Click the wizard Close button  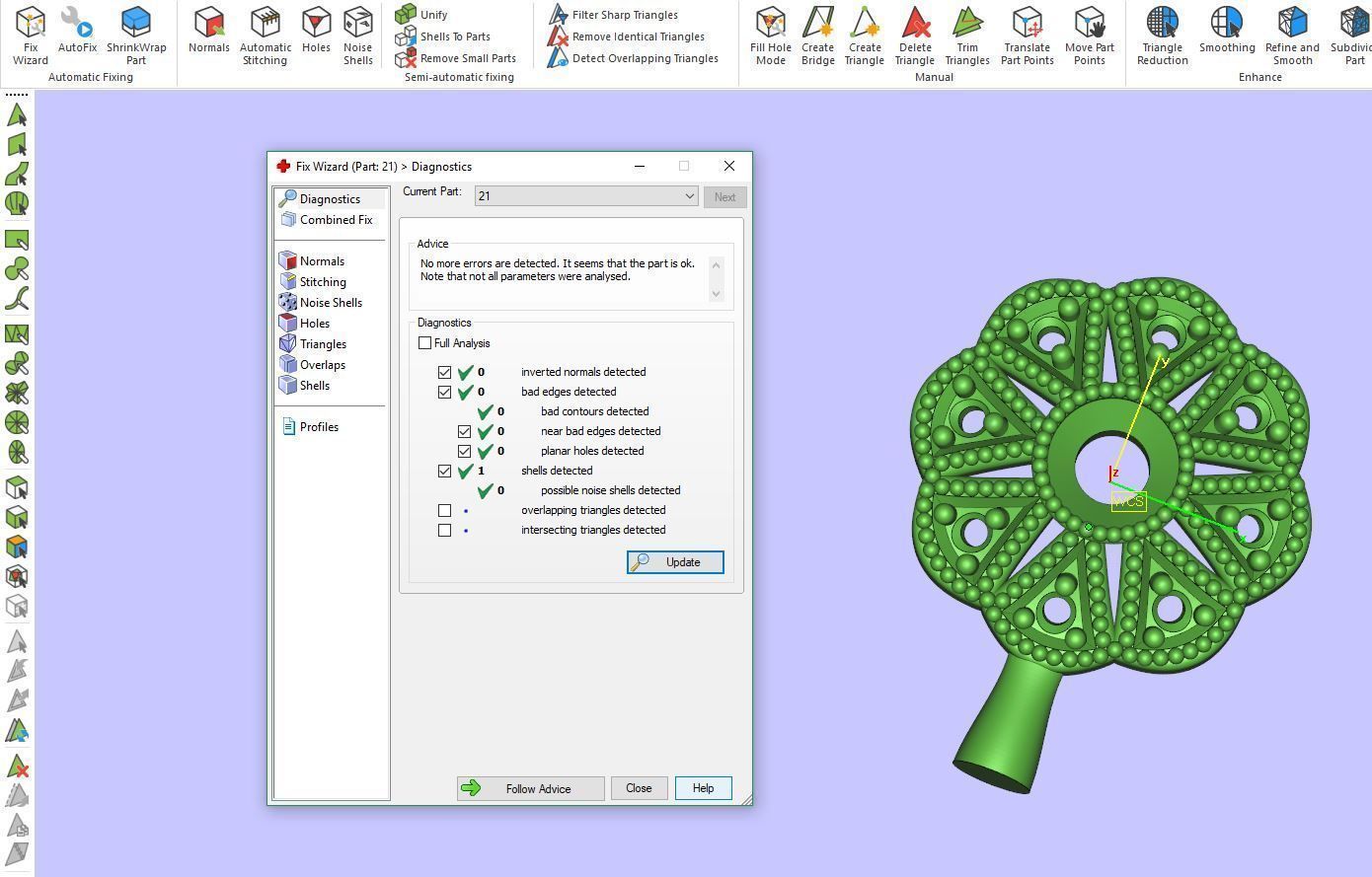[639, 788]
